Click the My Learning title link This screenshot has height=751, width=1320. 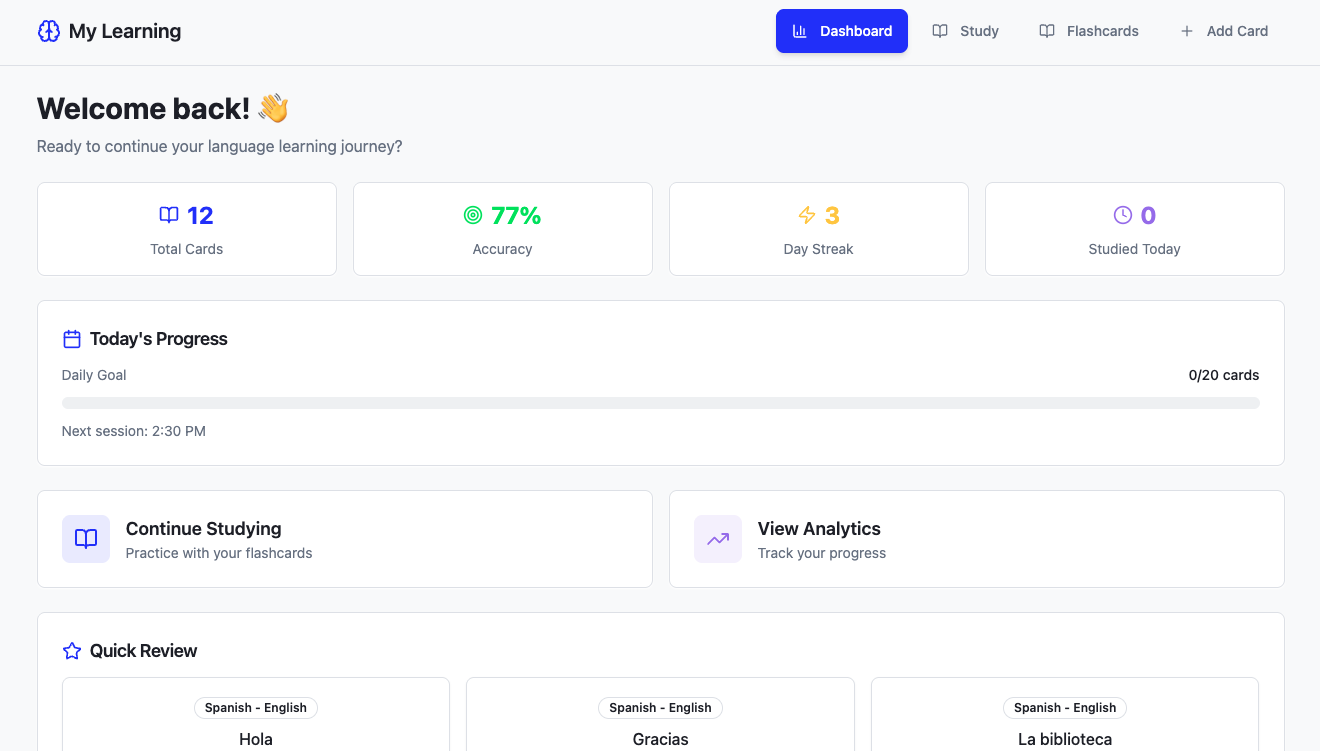click(125, 31)
